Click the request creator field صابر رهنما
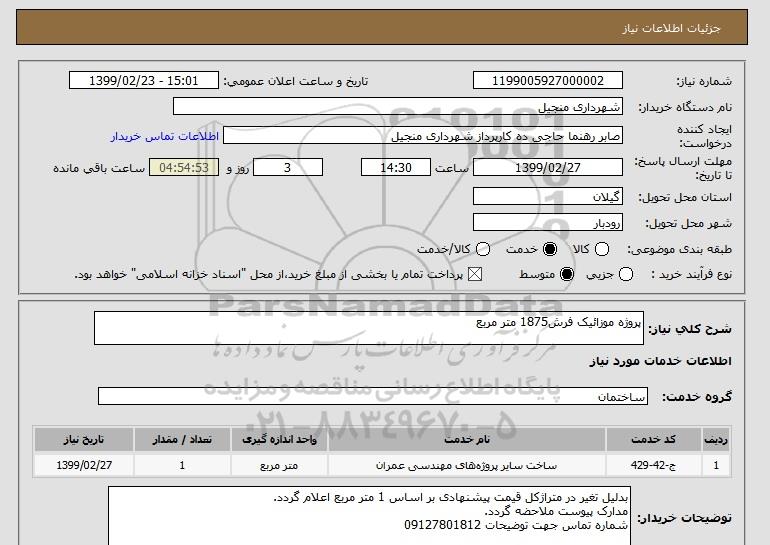The height and width of the screenshot is (545, 770). tap(423, 136)
